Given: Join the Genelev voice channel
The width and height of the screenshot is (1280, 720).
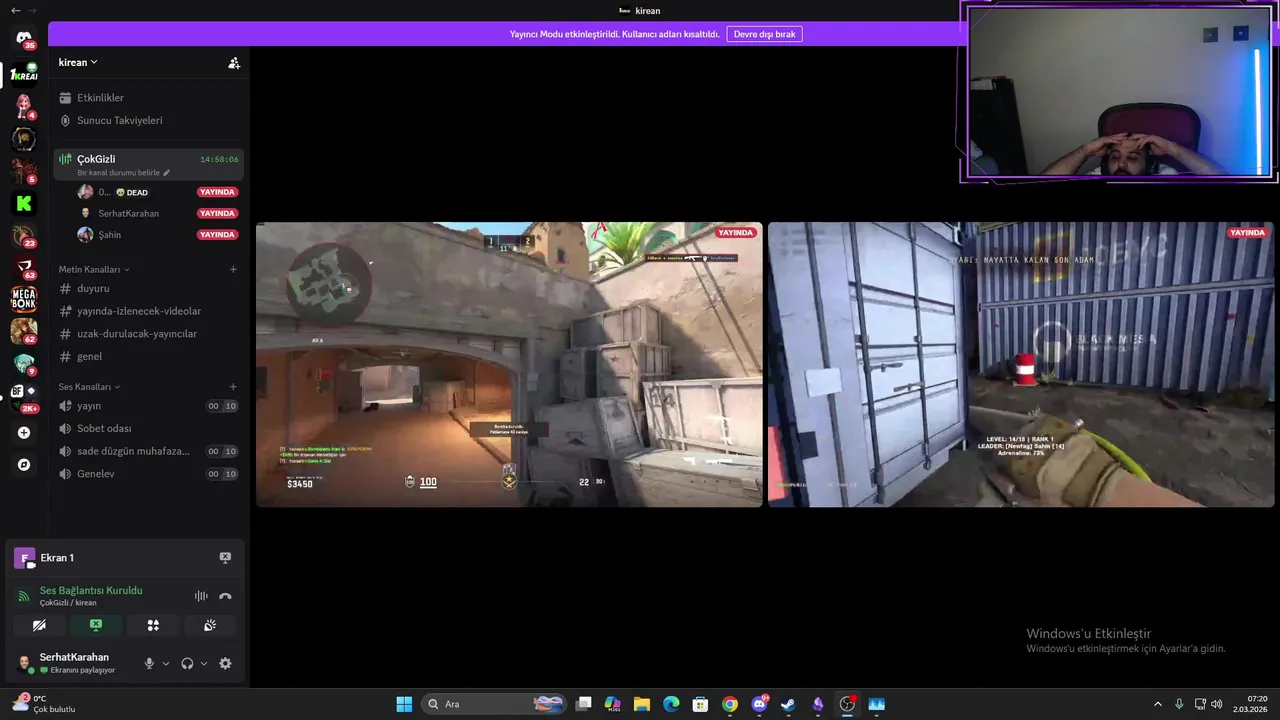Looking at the screenshot, I should click(148, 473).
